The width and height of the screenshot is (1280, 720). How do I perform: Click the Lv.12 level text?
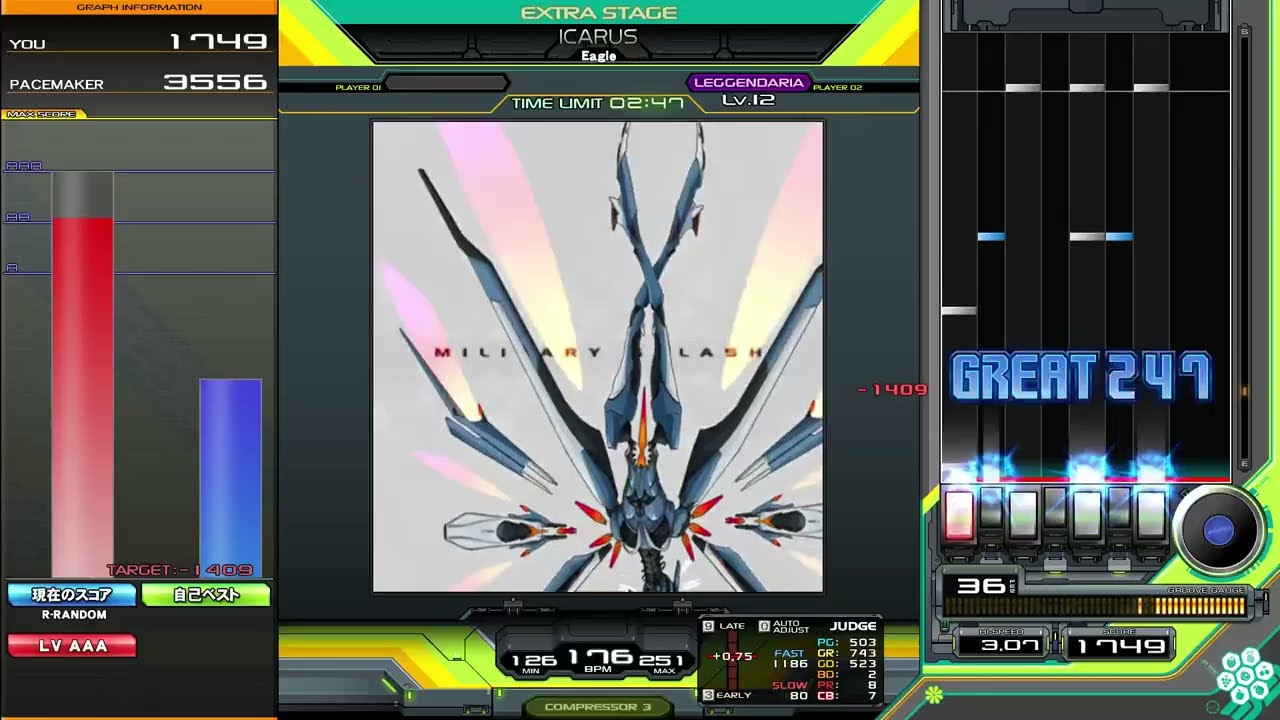[x=748, y=100]
